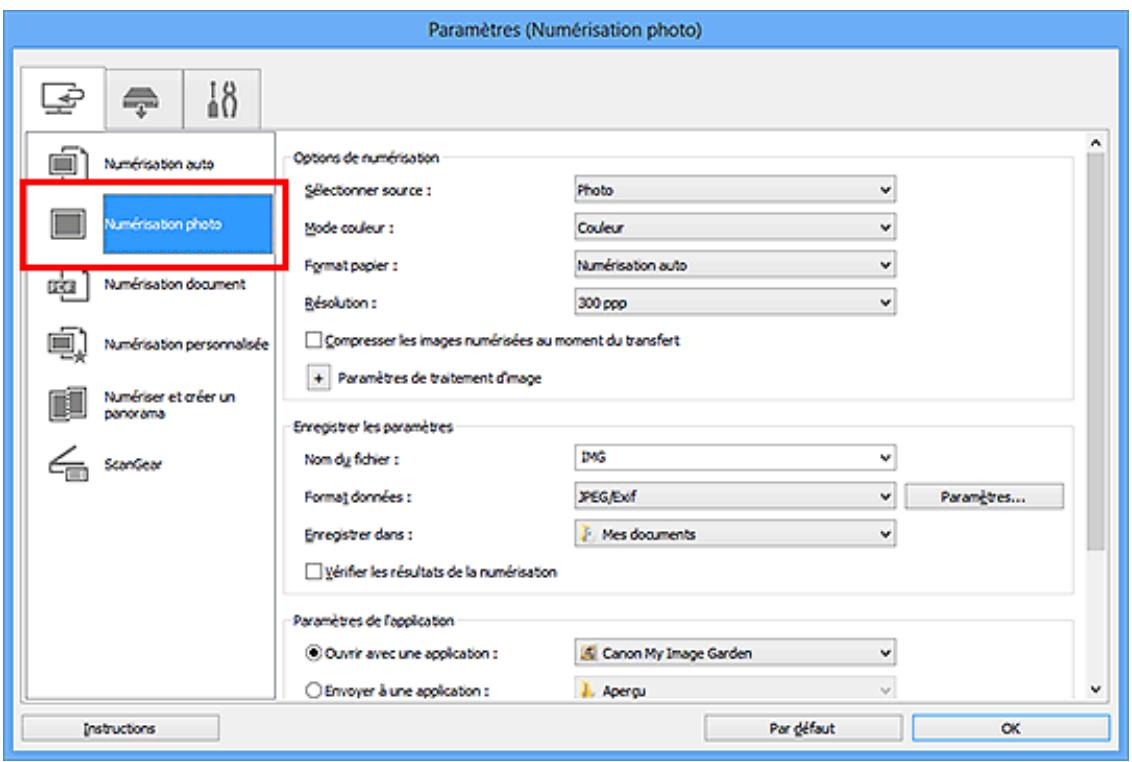The height and width of the screenshot is (762, 1132).
Task: Select Numériser et créer un panorama
Action: coord(169,404)
